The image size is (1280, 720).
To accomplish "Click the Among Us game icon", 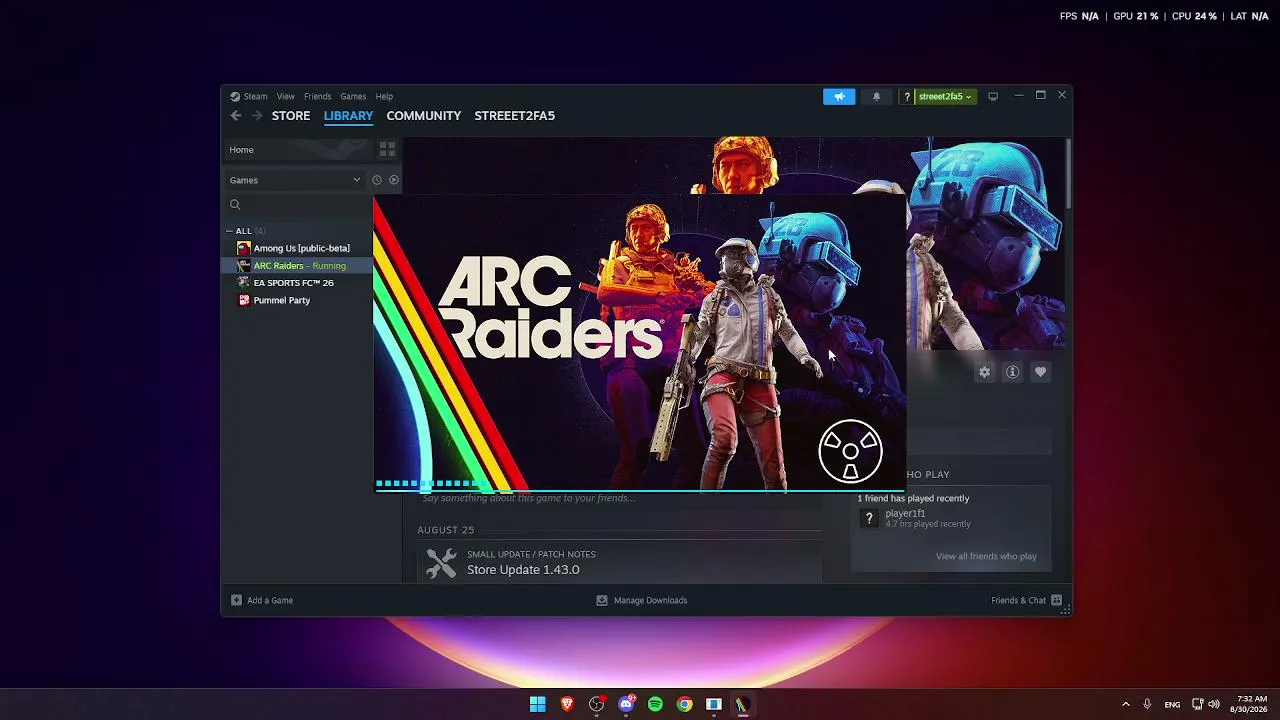I will coord(244,248).
